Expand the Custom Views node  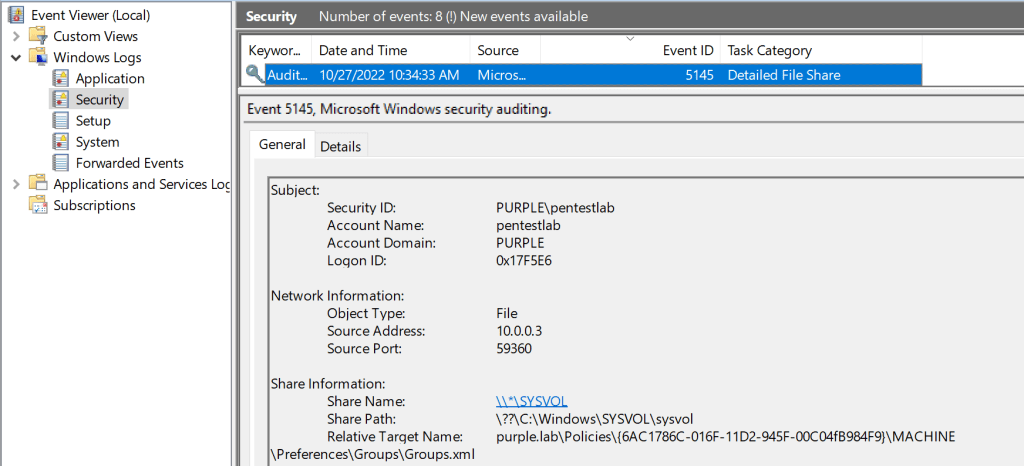pyautogui.click(x=16, y=36)
